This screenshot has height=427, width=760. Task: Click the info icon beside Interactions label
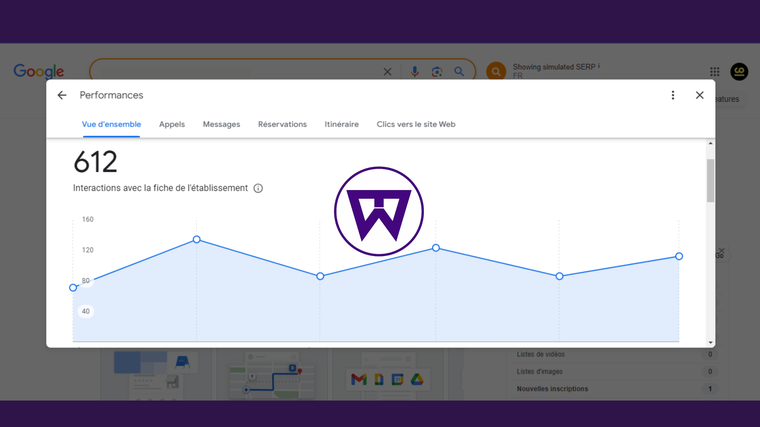[258, 188]
